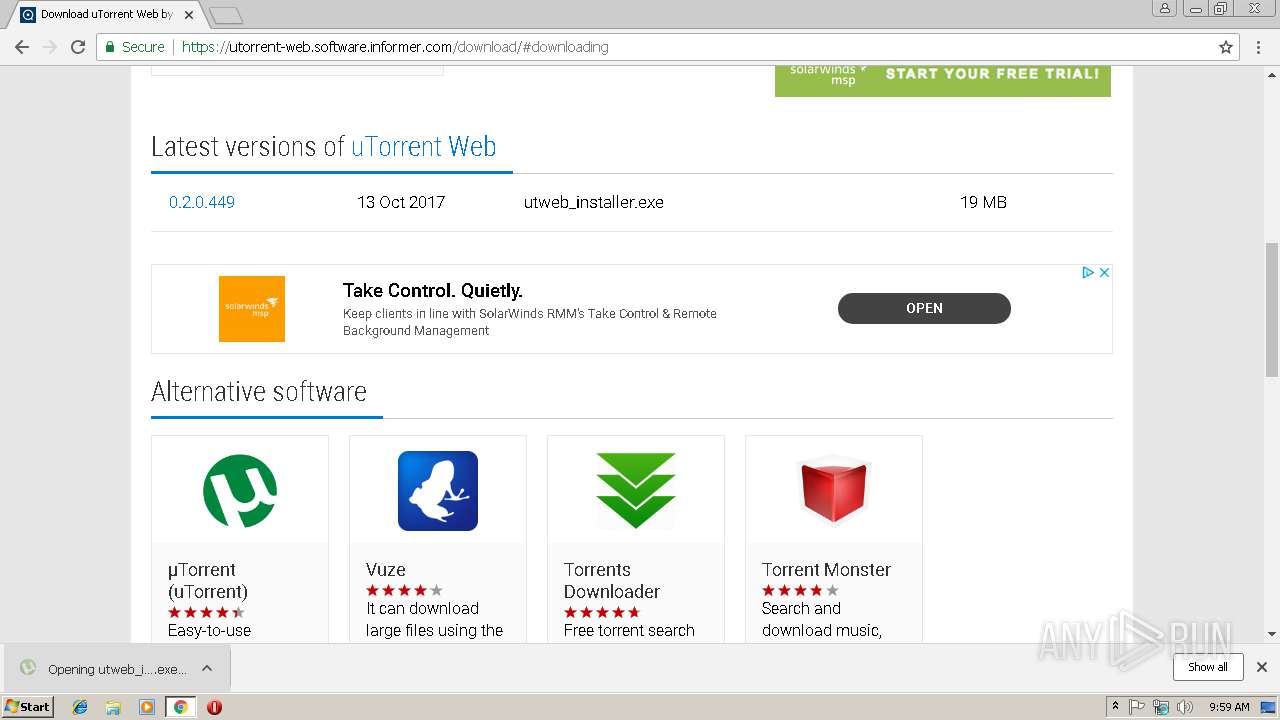
Task: Click the 13 Oct 2017 date
Action: [x=401, y=202]
